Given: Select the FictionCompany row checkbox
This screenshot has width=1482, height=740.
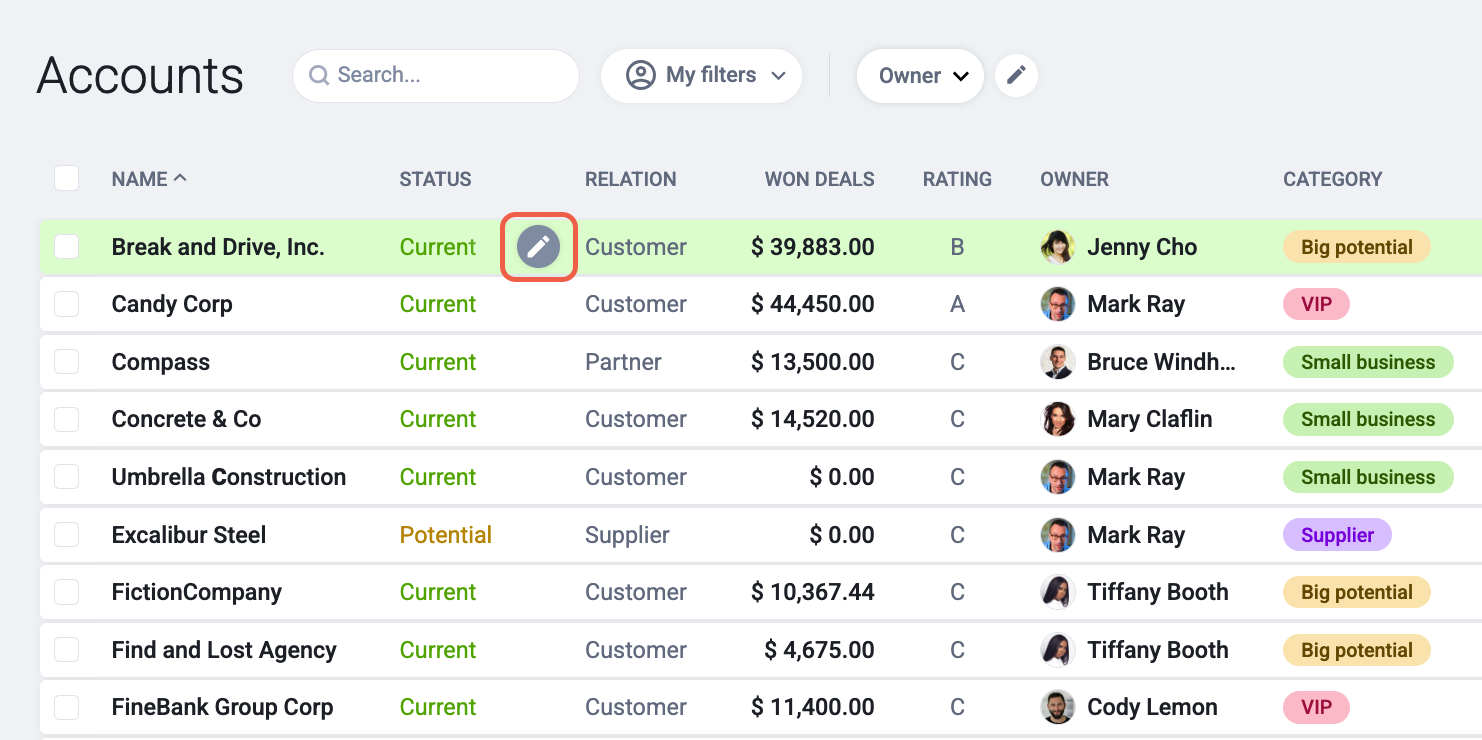Looking at the screenshot, I should point(66,592).
